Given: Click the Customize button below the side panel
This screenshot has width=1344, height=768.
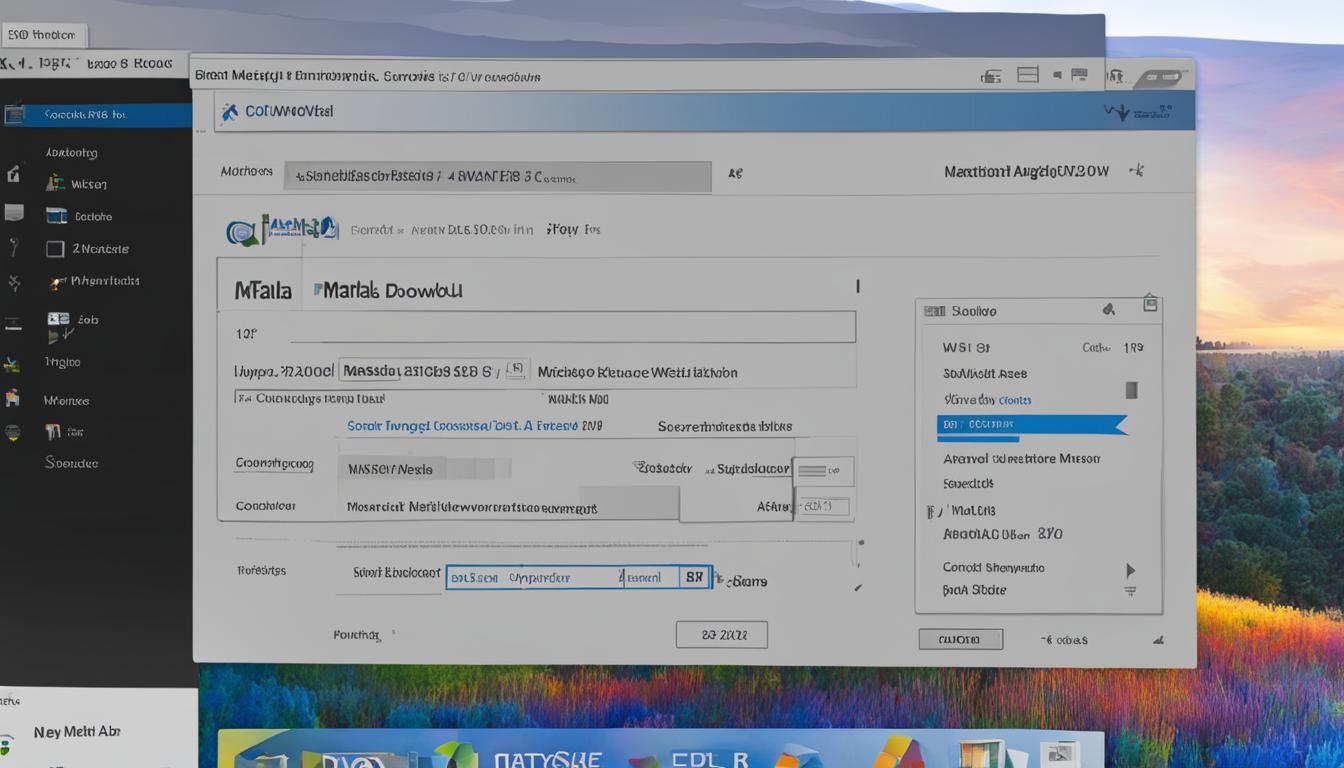Looking at the screenshot, I should point(960,639).
